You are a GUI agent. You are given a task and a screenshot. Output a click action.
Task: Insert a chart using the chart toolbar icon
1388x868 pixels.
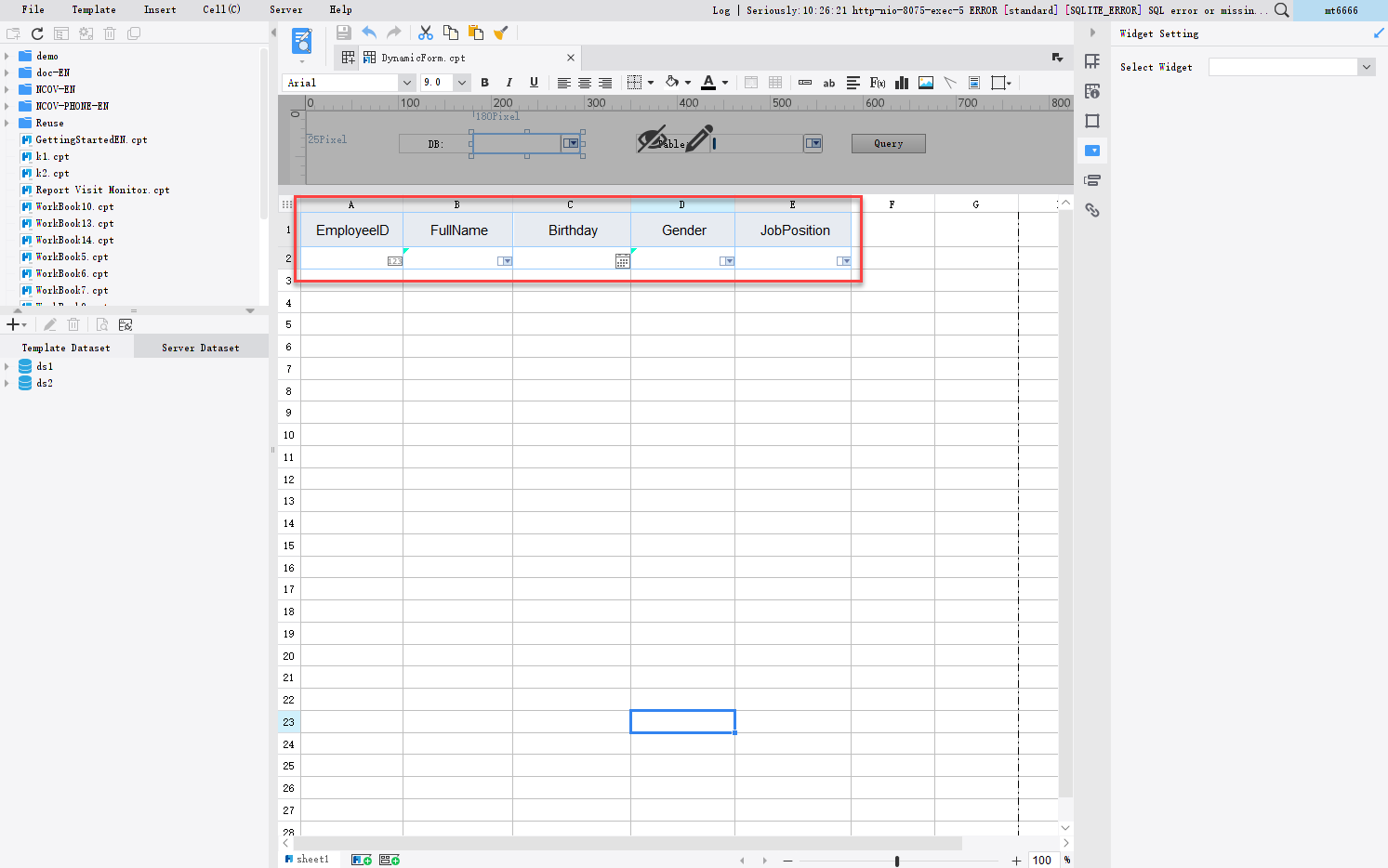[x=901, y=83]
